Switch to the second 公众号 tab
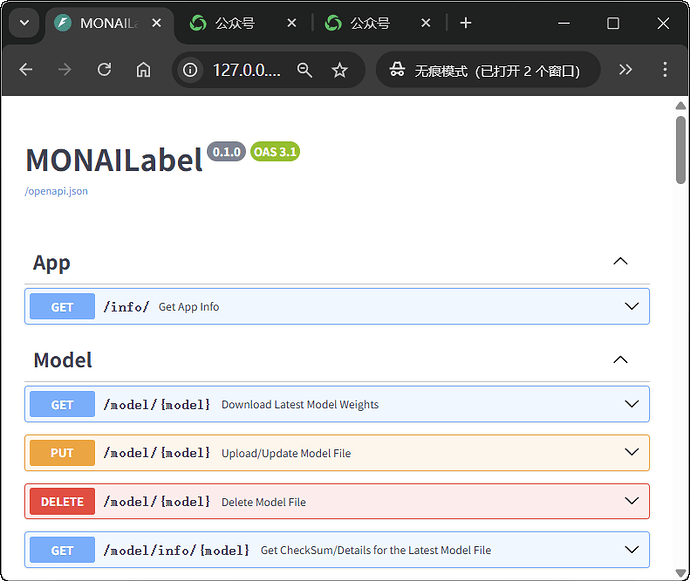 [x=370, y=23]
